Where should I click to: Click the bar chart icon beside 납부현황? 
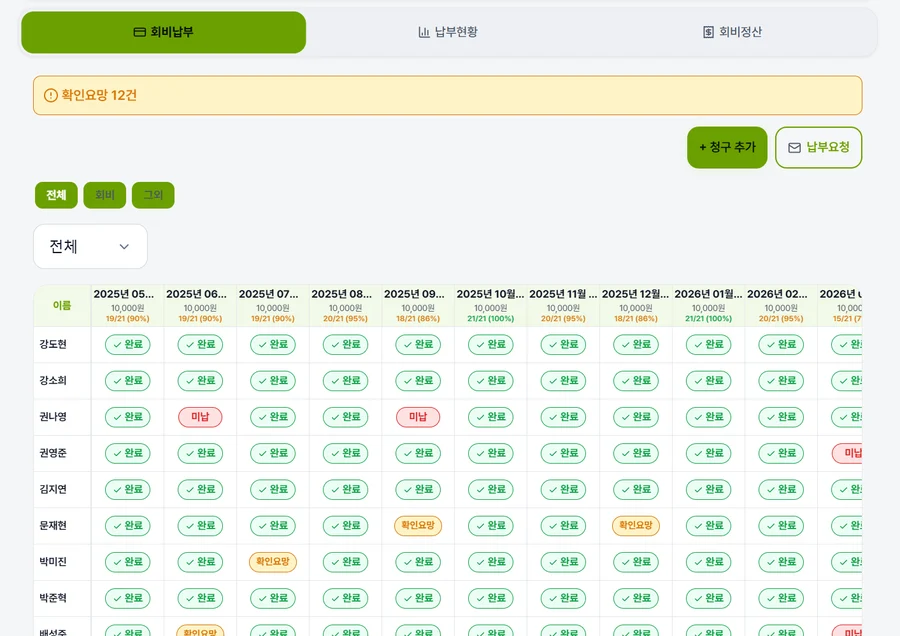(x=424, y=32)
